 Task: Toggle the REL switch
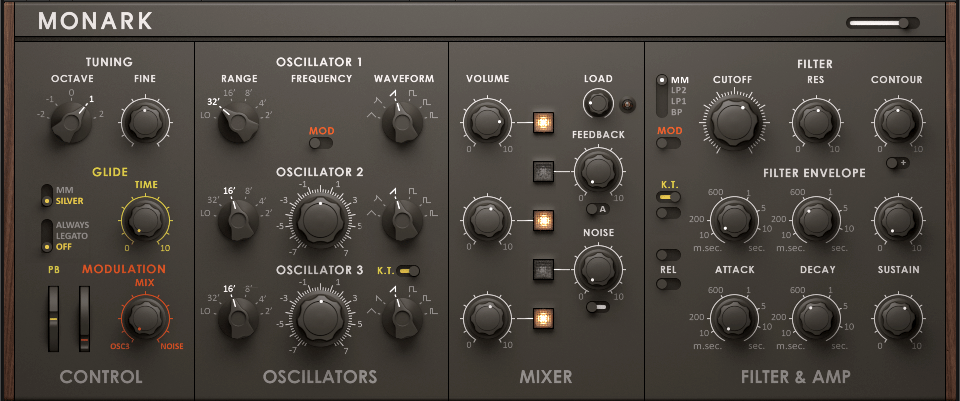668,284
